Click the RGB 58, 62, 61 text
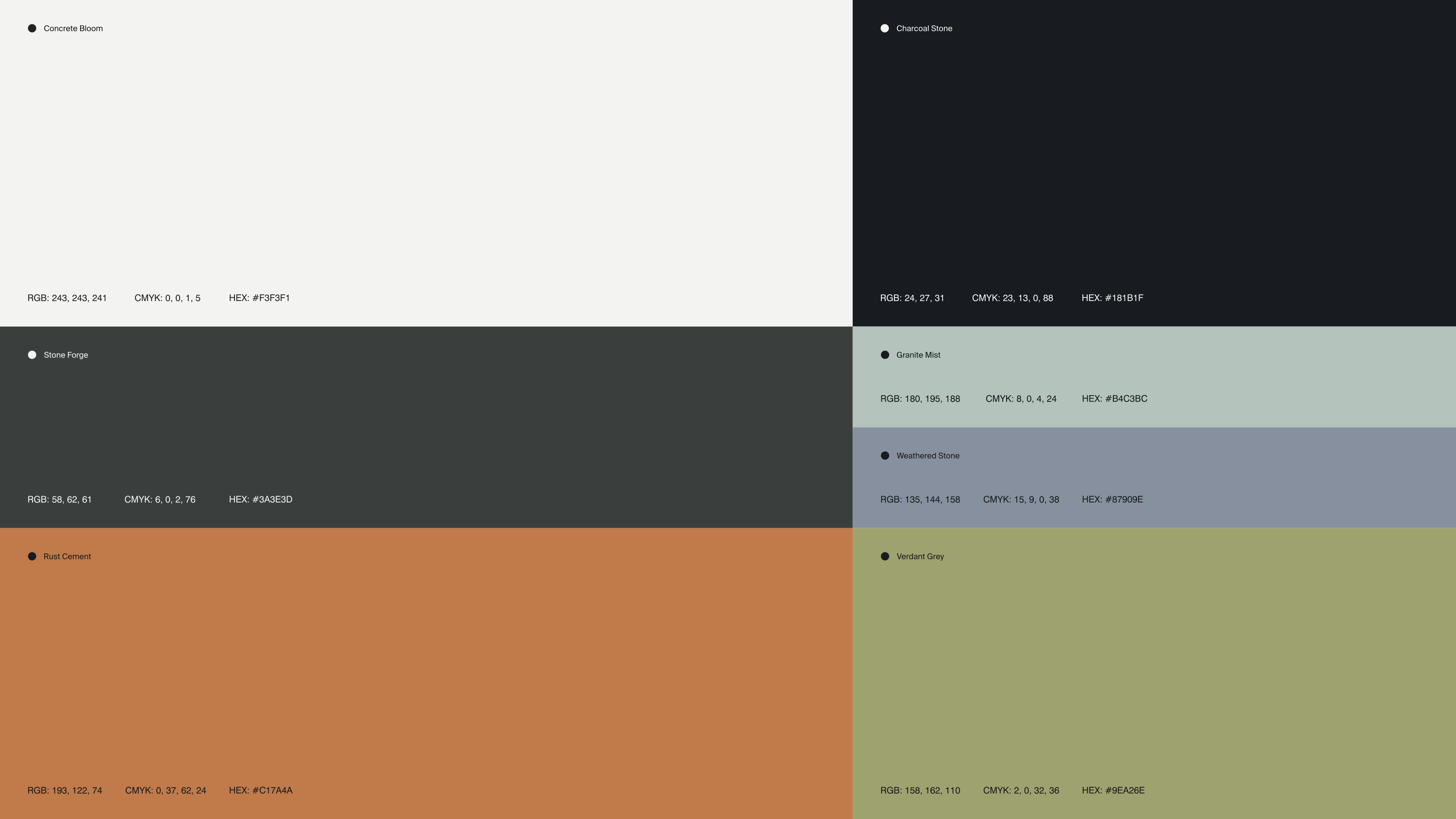Viewport: 1456px width, 819px height. tap(59, 499)
